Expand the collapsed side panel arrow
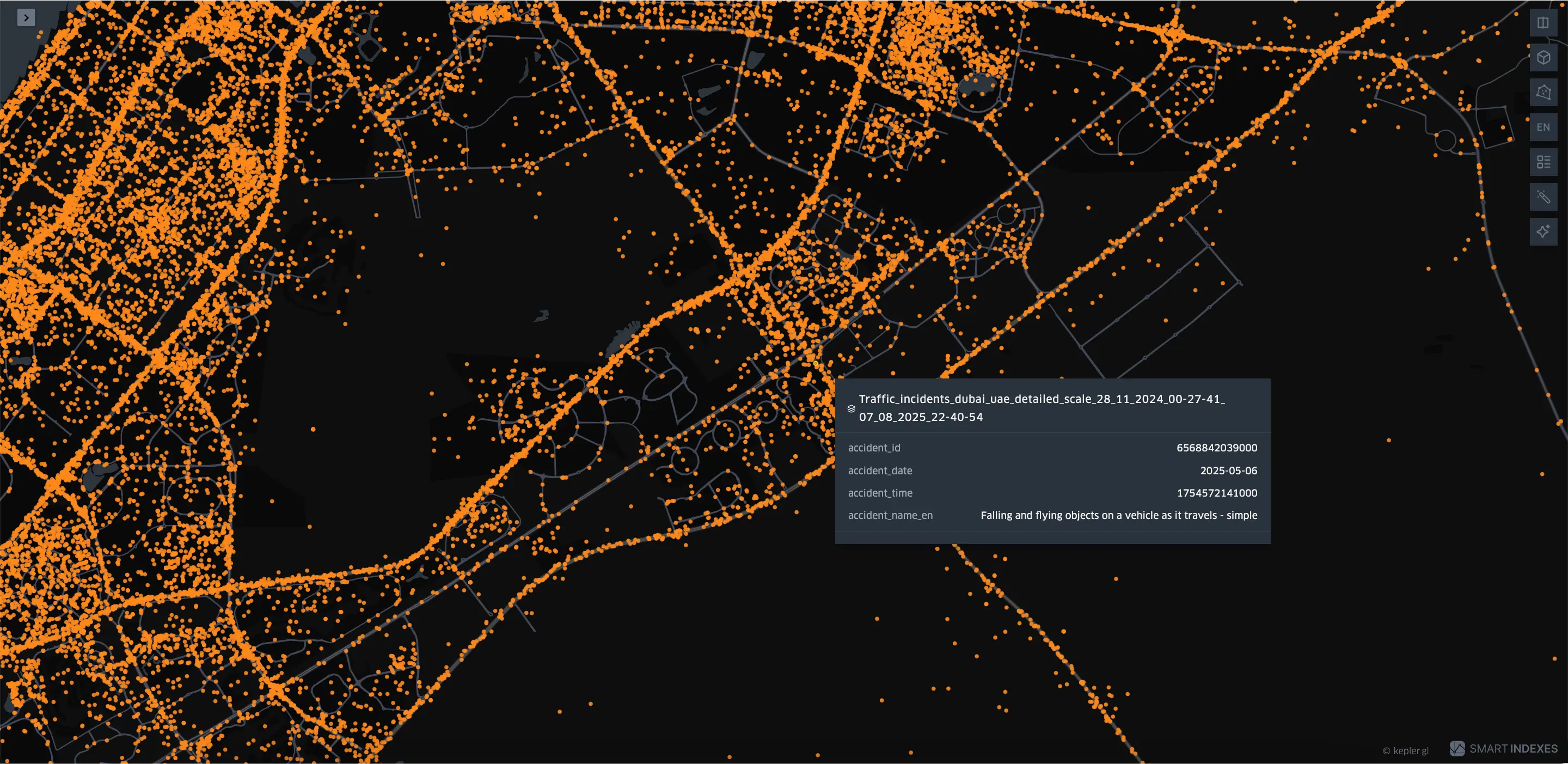The width and height of the screenshot is (1568, 764). click(x=26, y=17)
